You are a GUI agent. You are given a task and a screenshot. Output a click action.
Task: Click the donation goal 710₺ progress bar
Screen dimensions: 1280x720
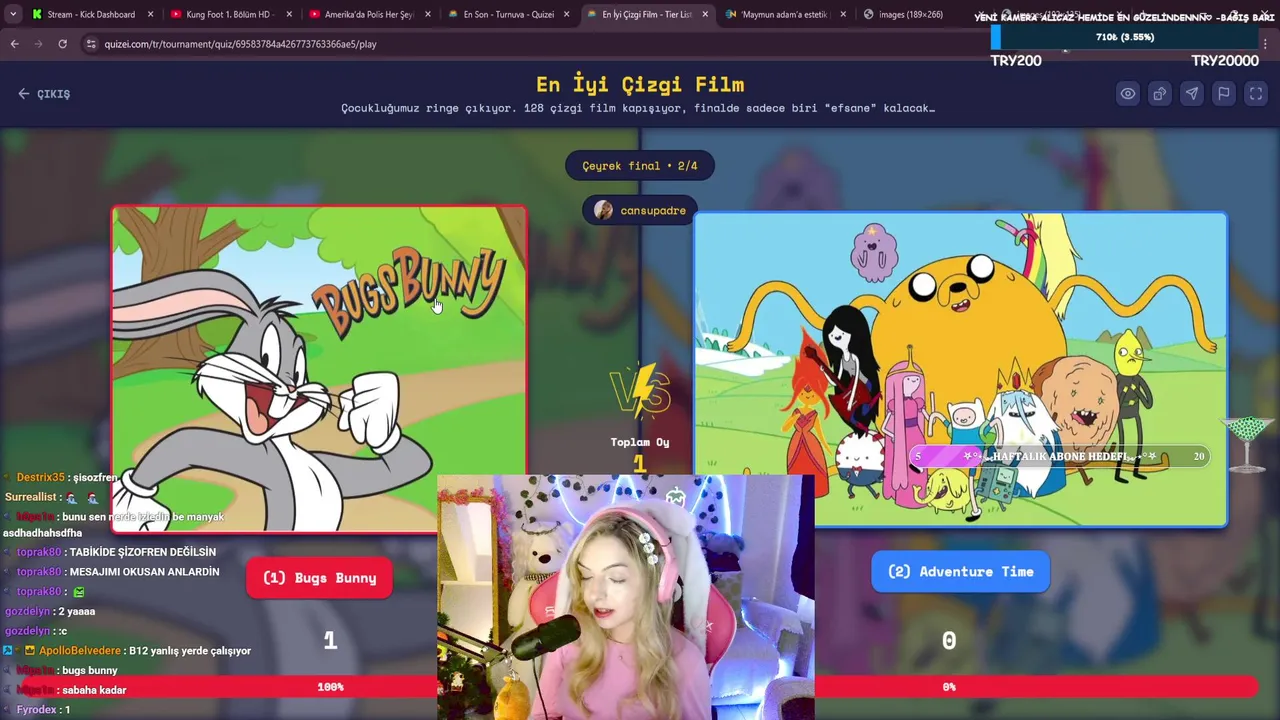click(x=1124, y=38)
